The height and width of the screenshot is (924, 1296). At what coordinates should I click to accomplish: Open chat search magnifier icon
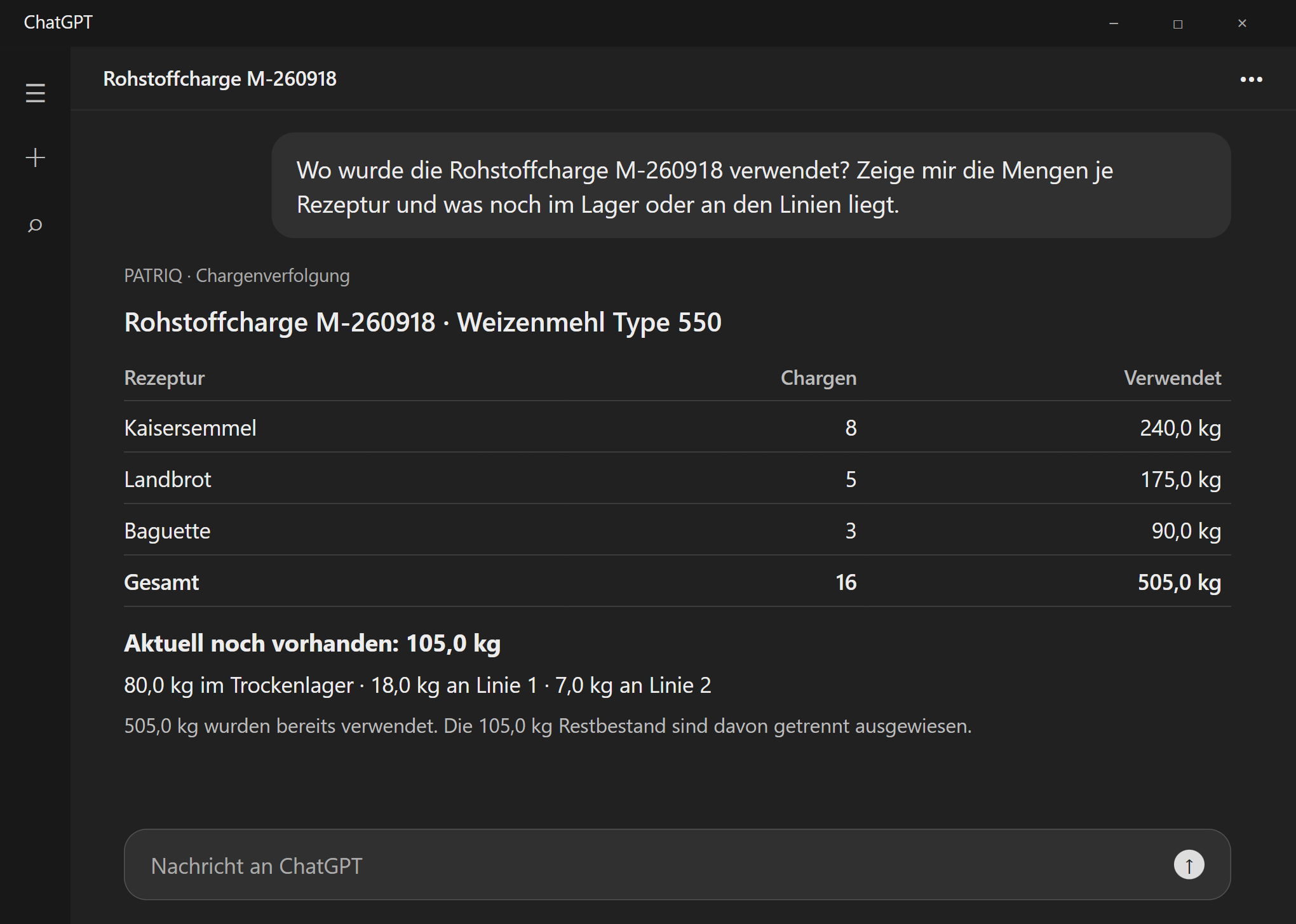36,225
